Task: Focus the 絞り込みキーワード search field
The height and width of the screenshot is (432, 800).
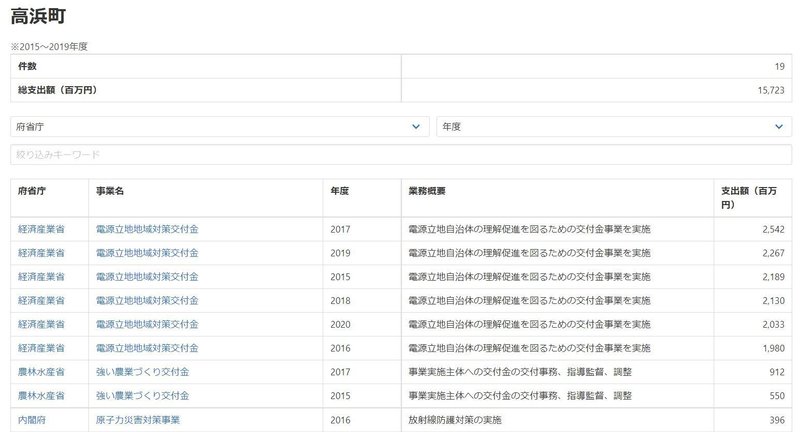Action: (x=401, y=155)
